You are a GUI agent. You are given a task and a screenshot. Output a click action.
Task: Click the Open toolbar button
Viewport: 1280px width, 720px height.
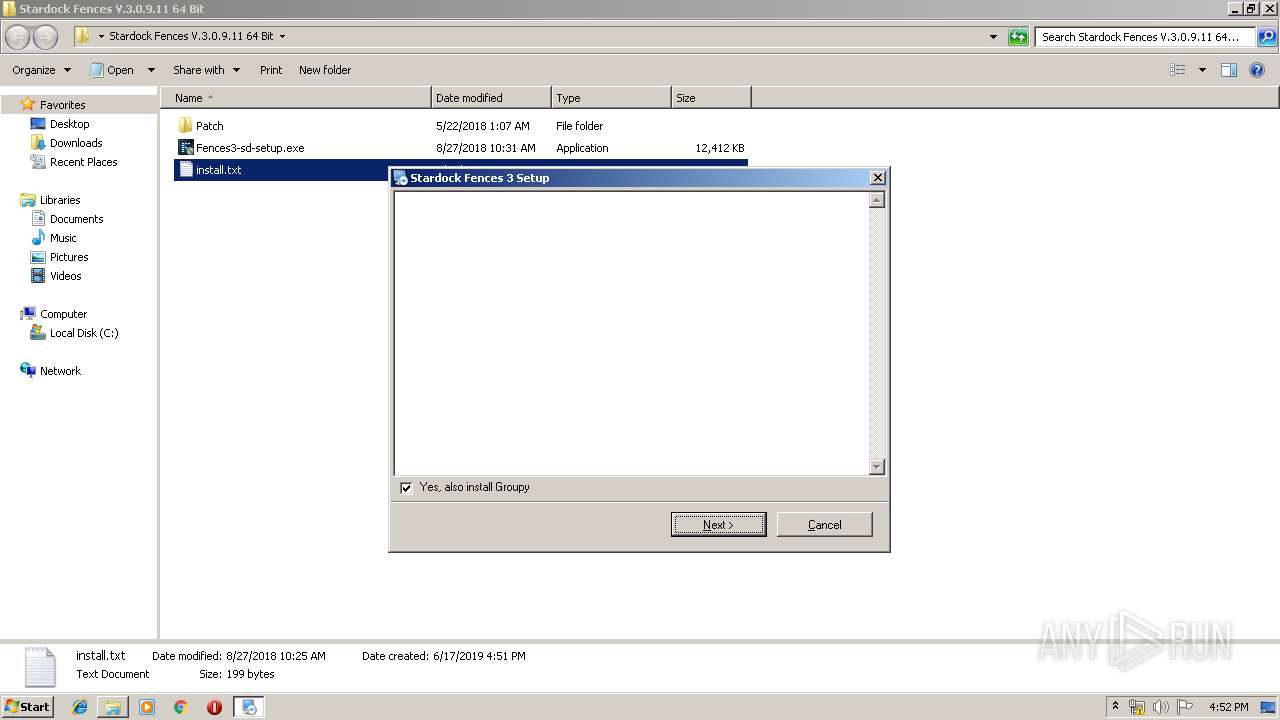point(113,70)
